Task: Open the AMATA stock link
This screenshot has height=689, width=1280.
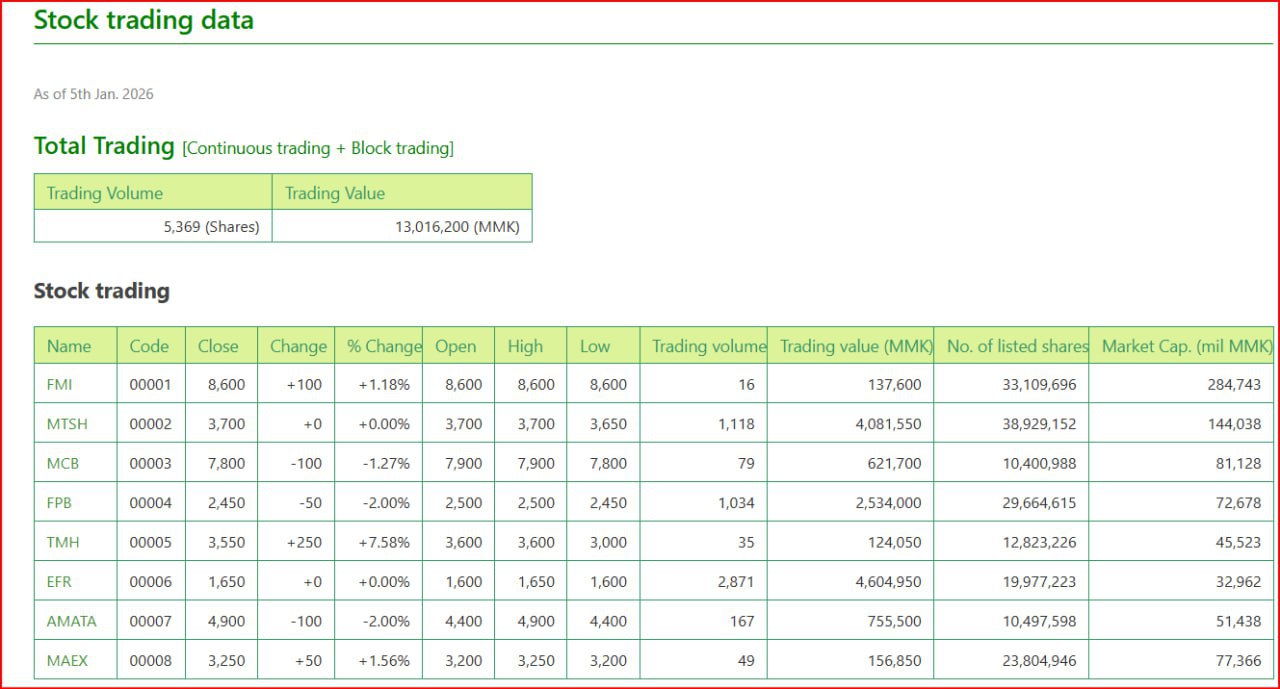Action: coord(72,621)
